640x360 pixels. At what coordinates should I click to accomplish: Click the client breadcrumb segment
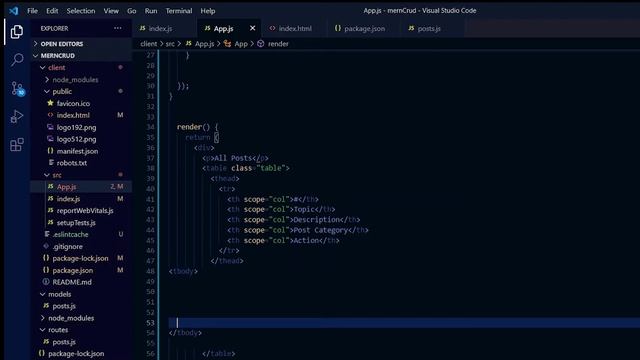pyautogui.click(x=149, y=44)
